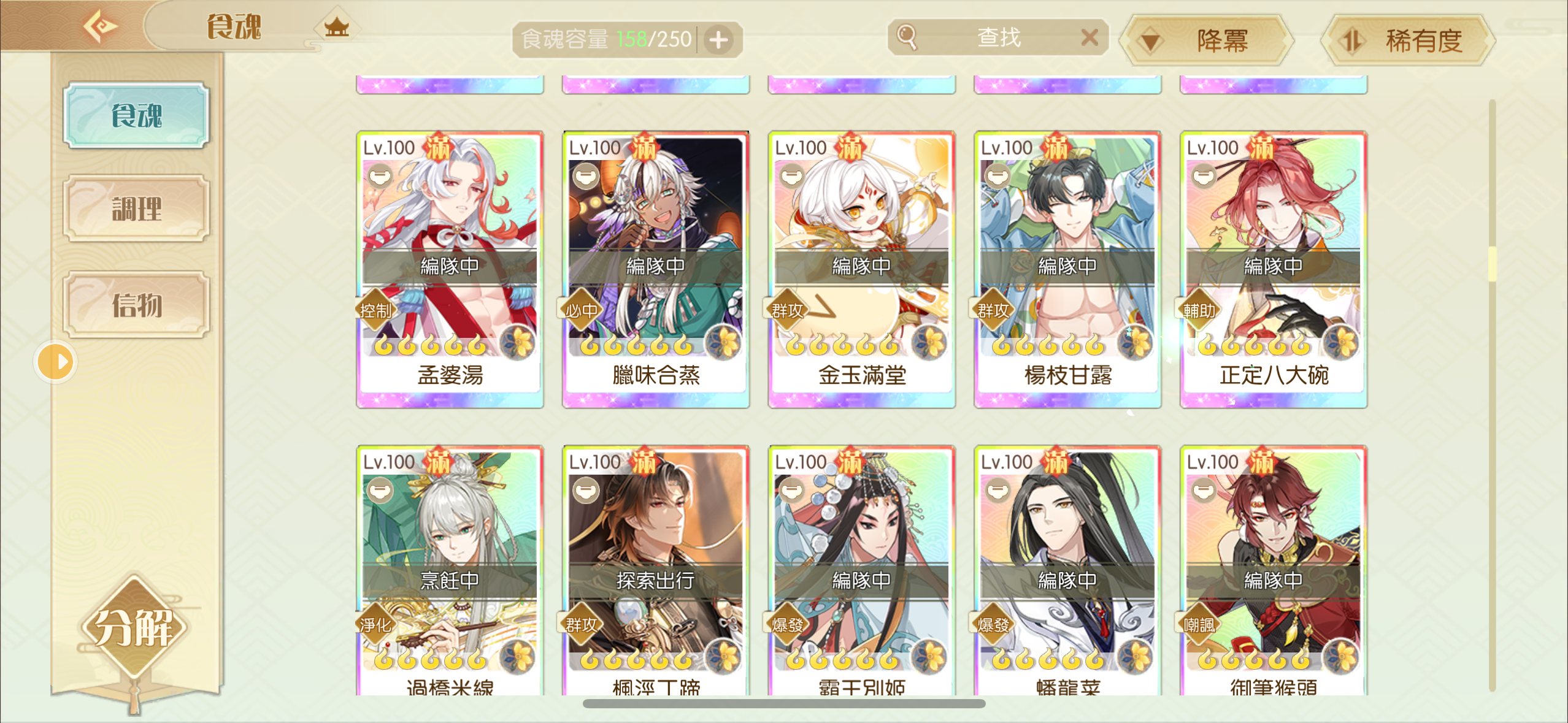The image size is (1568, 723).
Task: Switch to the 食魂 tab
Action: (x=136, y=115)
